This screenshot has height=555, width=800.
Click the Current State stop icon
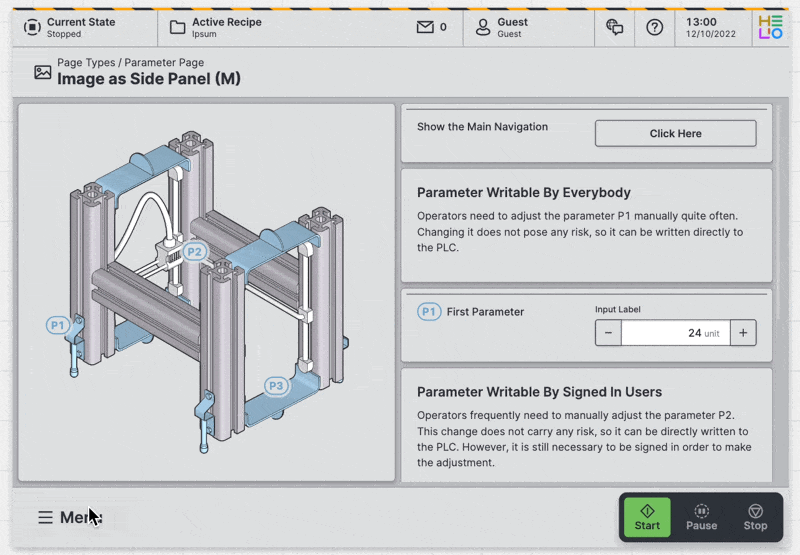coord(30,27)
